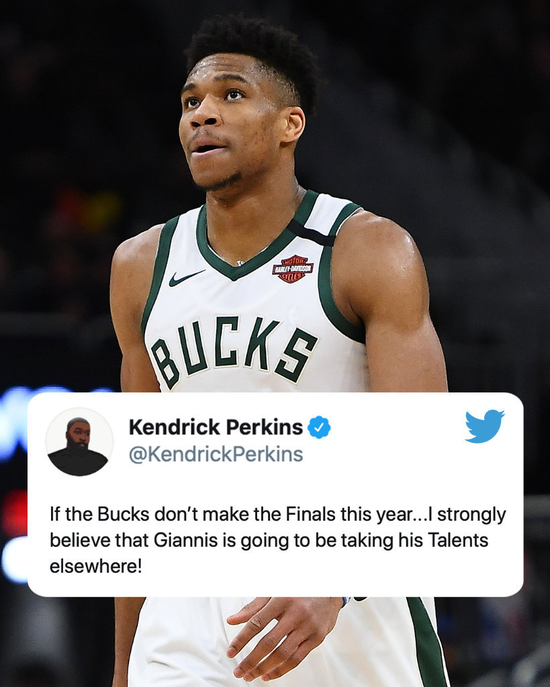Click the words "strongly believe" in the tweet
550x687 pixels.
click(278, 527)
